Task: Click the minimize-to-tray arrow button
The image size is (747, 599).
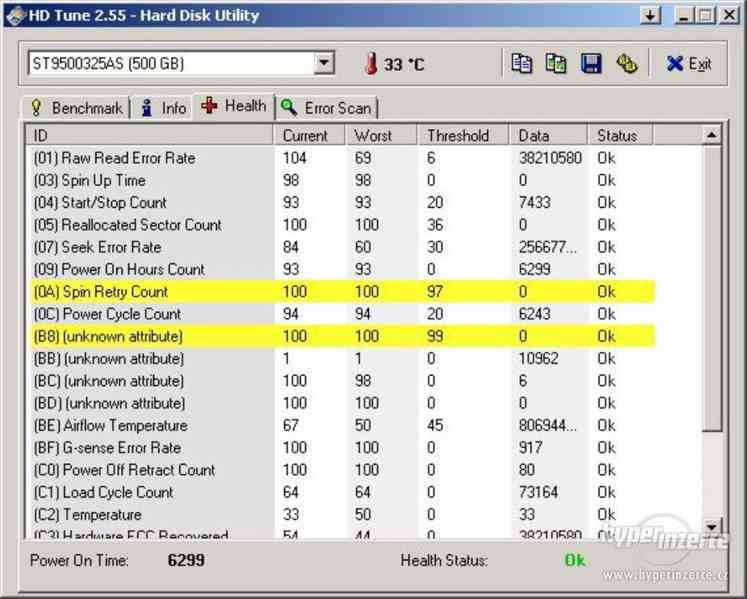Action: [650, 15]
